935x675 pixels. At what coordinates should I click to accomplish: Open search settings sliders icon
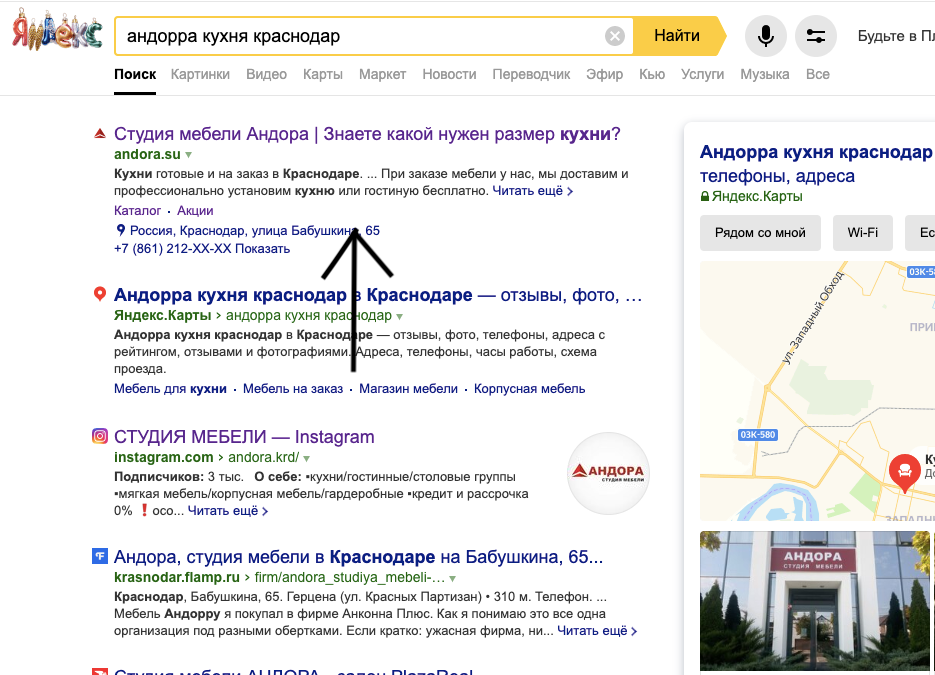[816, 35]
